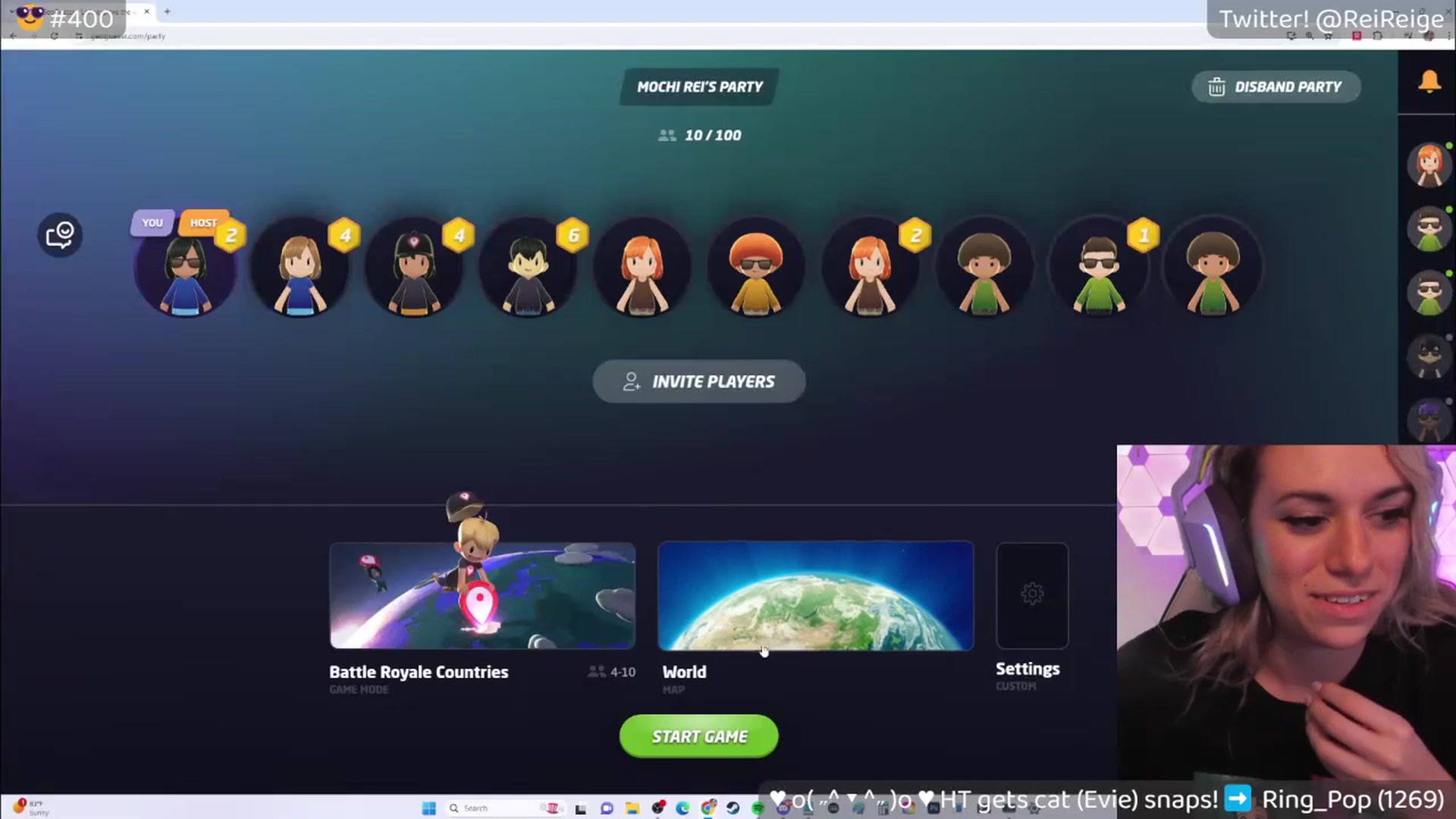
Task: Select the brown-haired avatar with badge 4
Action: coord(300,267)
